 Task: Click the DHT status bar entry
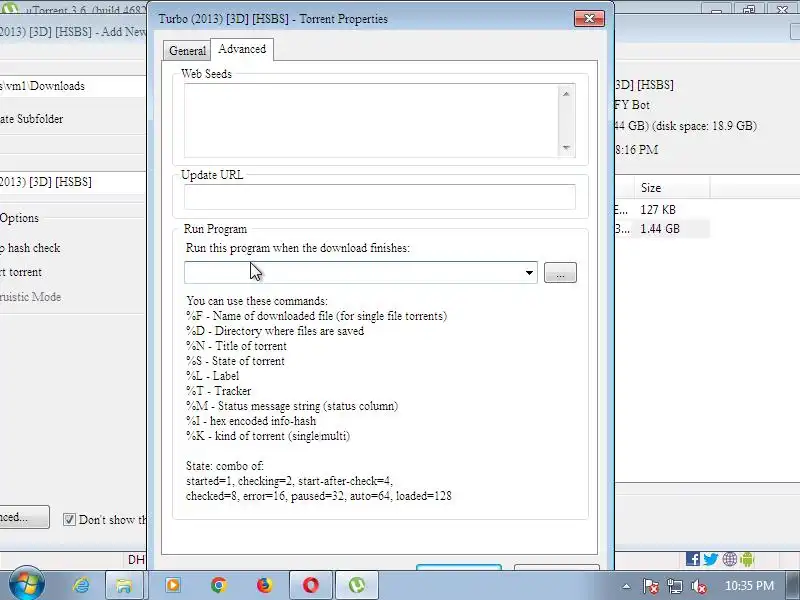(136, 560)
